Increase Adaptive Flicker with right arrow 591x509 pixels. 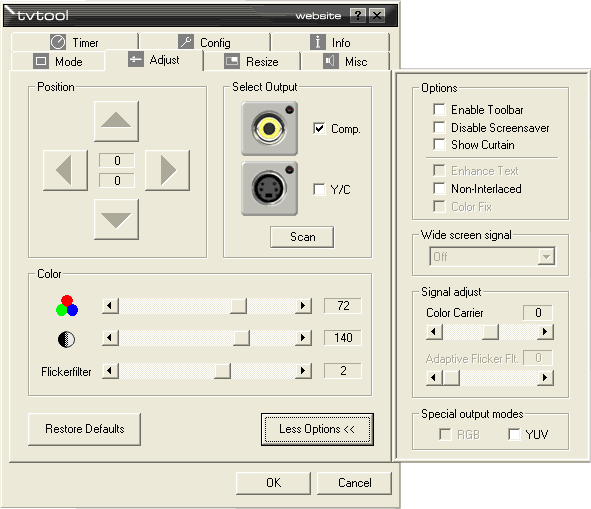545,377
